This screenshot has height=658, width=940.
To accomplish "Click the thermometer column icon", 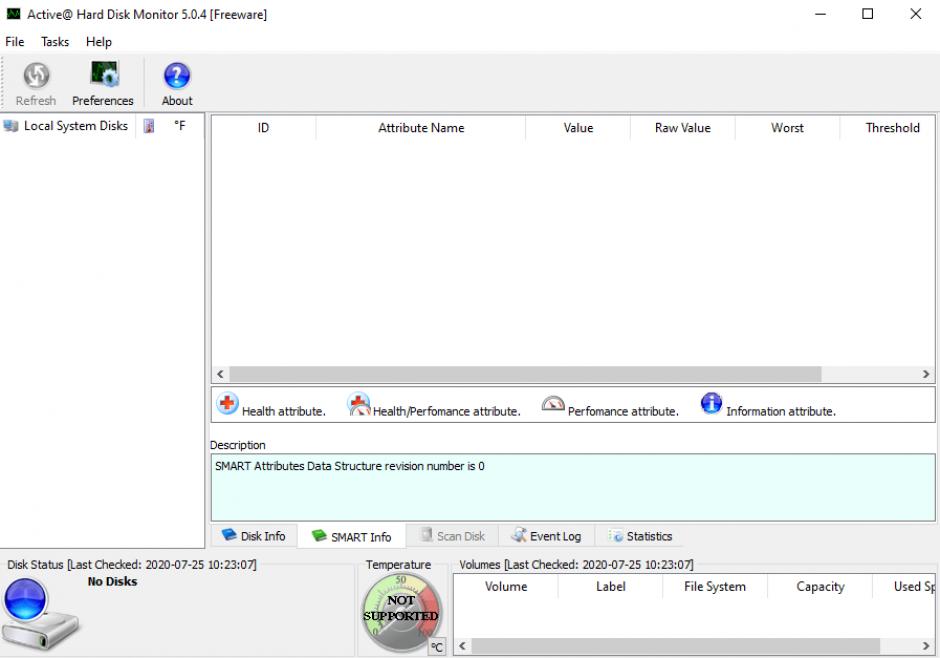I will [x=149, y=126].
